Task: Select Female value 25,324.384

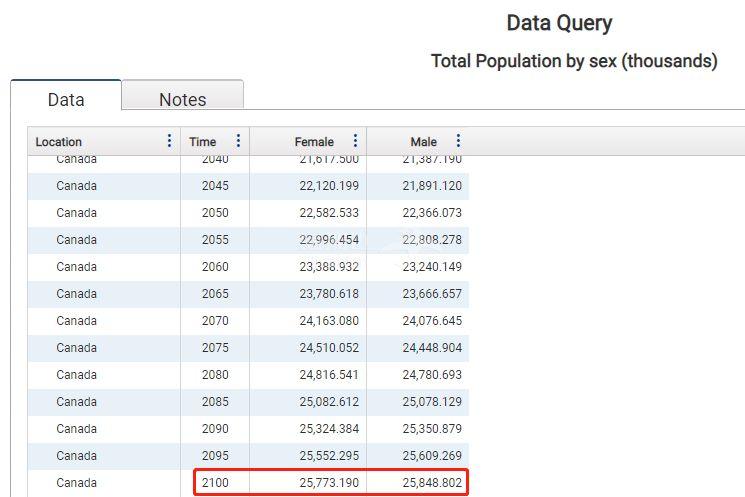Action: 329,430
